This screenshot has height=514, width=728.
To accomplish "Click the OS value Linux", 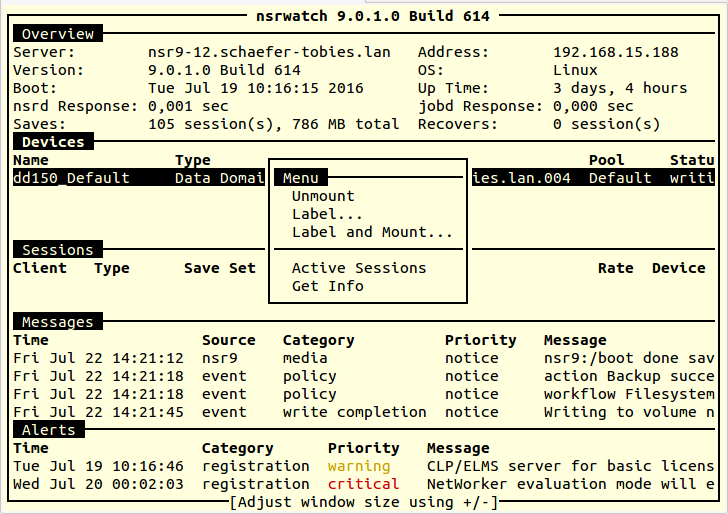I will [575, 70].
